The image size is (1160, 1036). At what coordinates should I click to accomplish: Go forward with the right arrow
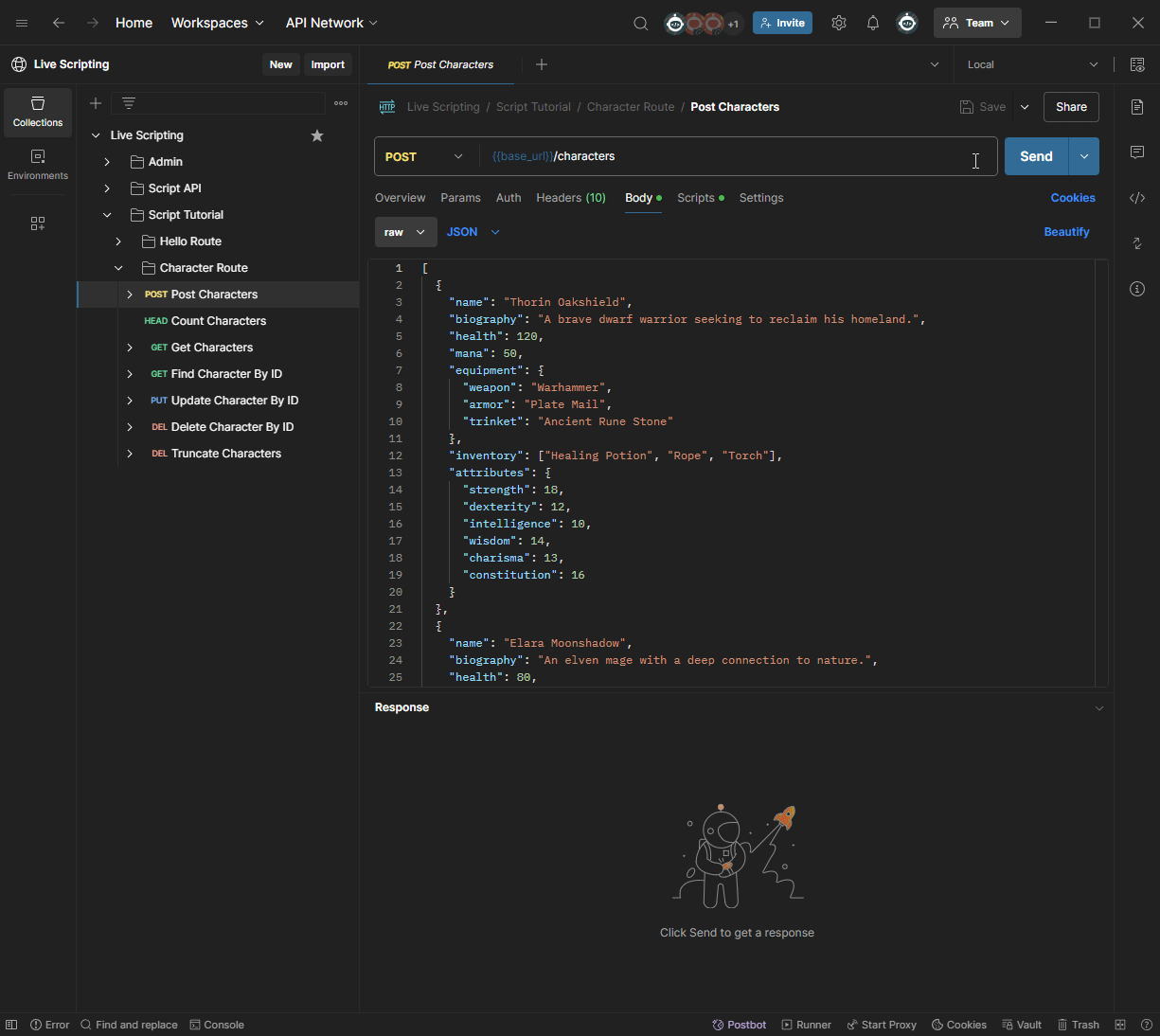tap(93, 23)
